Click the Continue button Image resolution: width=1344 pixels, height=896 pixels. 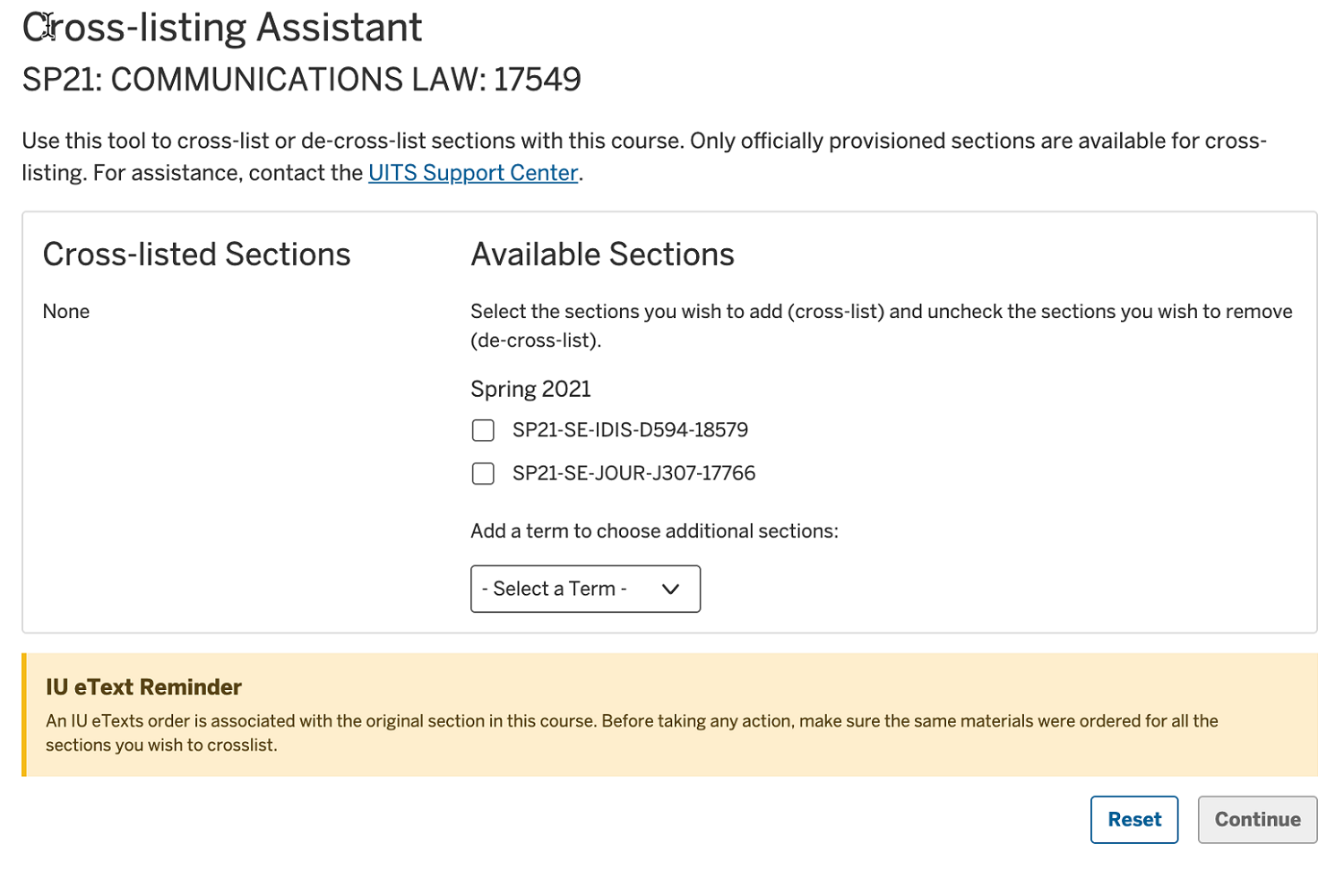[x=1257, y=820]
